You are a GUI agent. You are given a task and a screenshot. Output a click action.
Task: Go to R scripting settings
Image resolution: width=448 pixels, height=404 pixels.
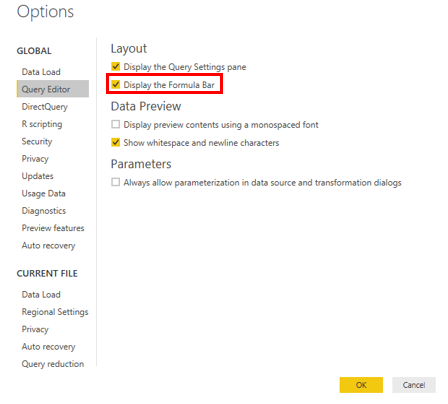click(42, 124)
